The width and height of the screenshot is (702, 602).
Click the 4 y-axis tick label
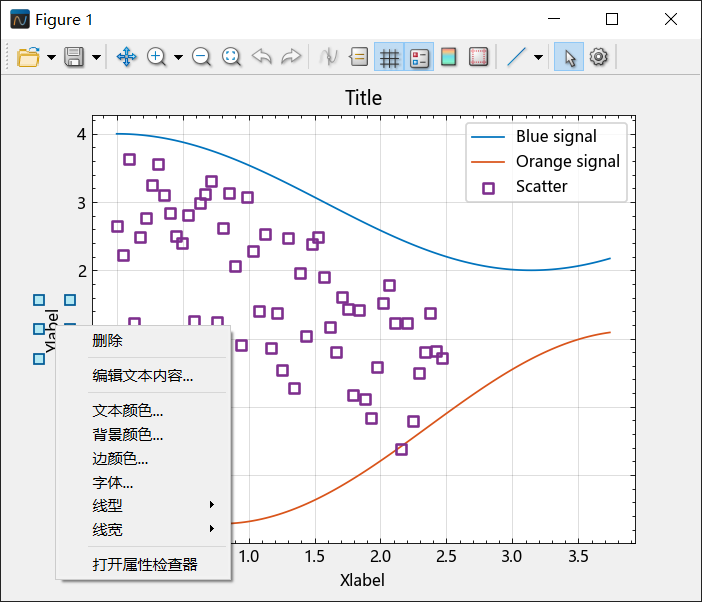click(81, 134)
